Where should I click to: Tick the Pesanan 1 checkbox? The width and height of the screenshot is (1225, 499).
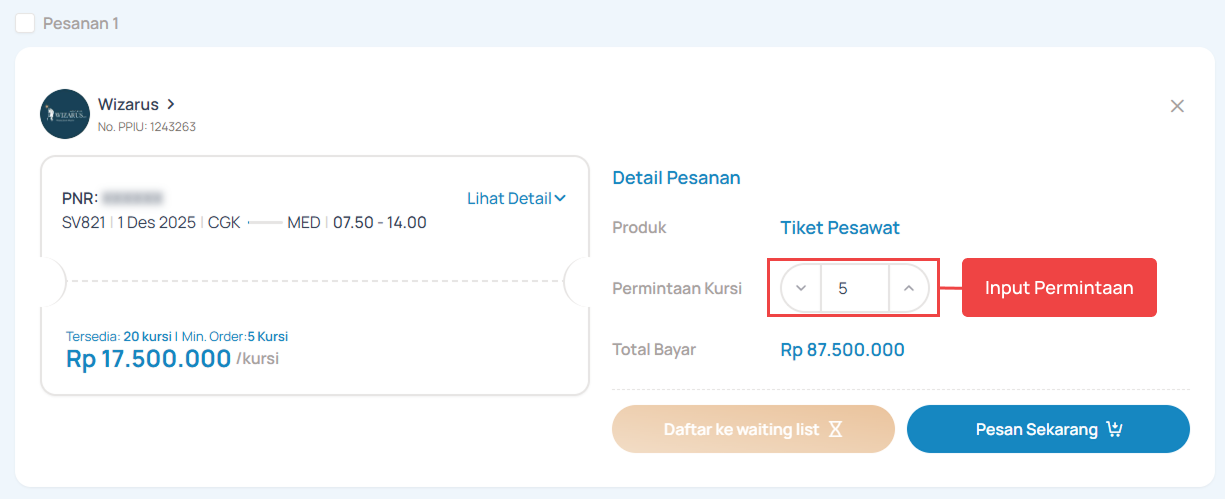(25, 23)
